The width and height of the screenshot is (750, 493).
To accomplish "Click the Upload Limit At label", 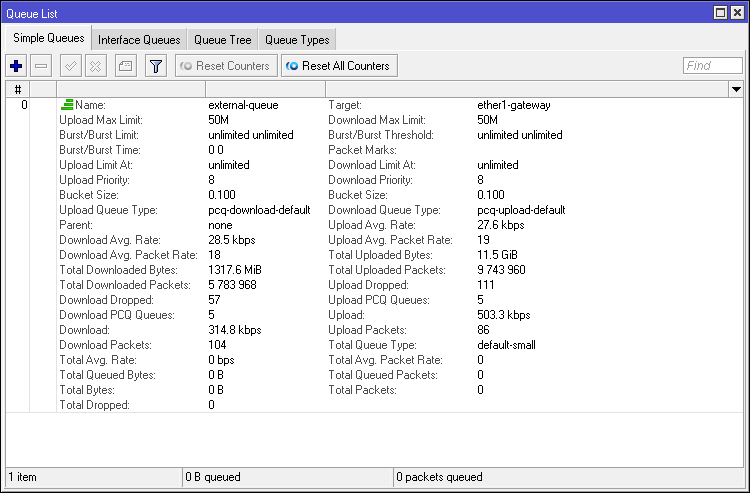I will coord(96,165).
